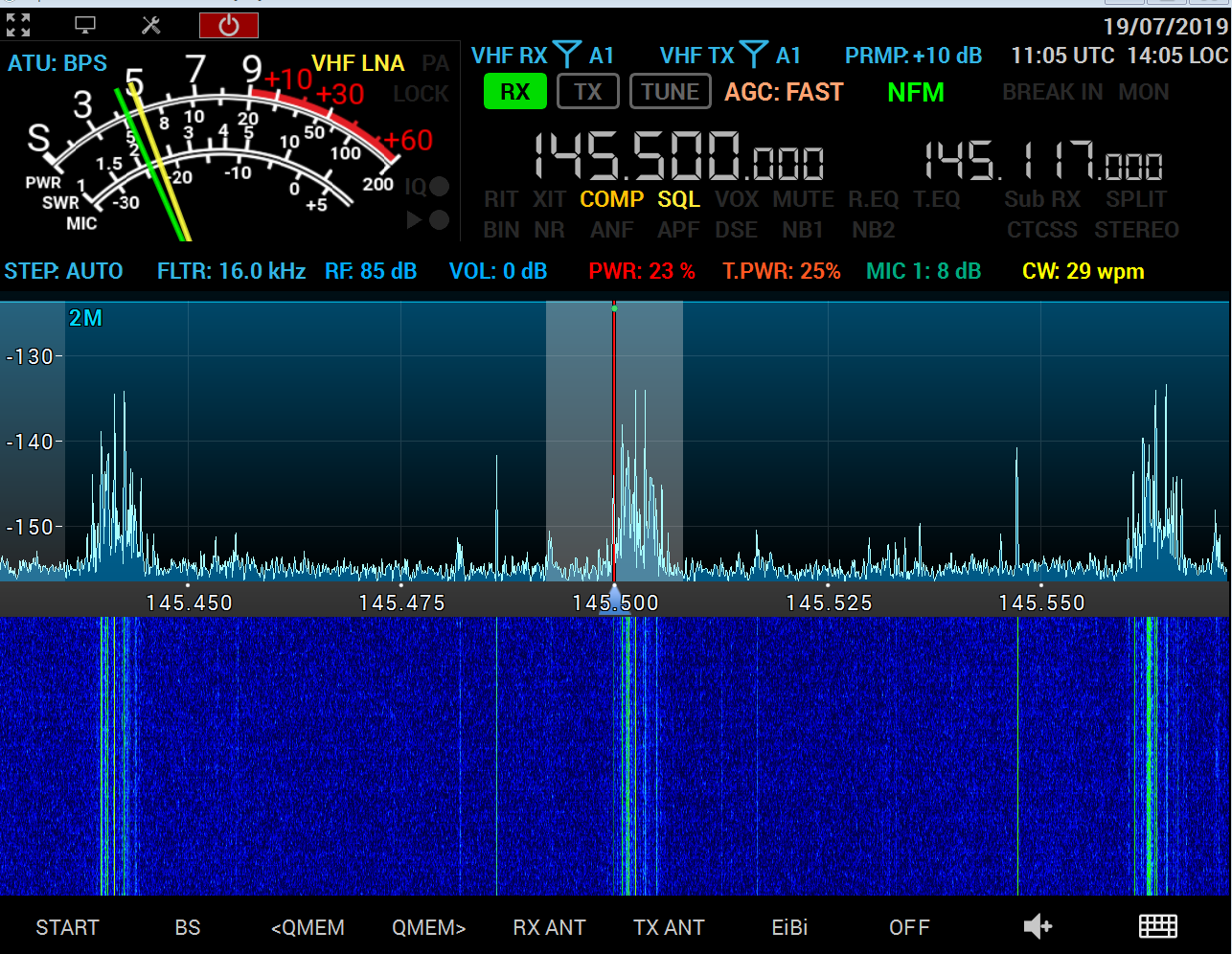The width and height of the screenshot is (1232, 954).
Task: Turn on VOX
Action: [737, 199]
